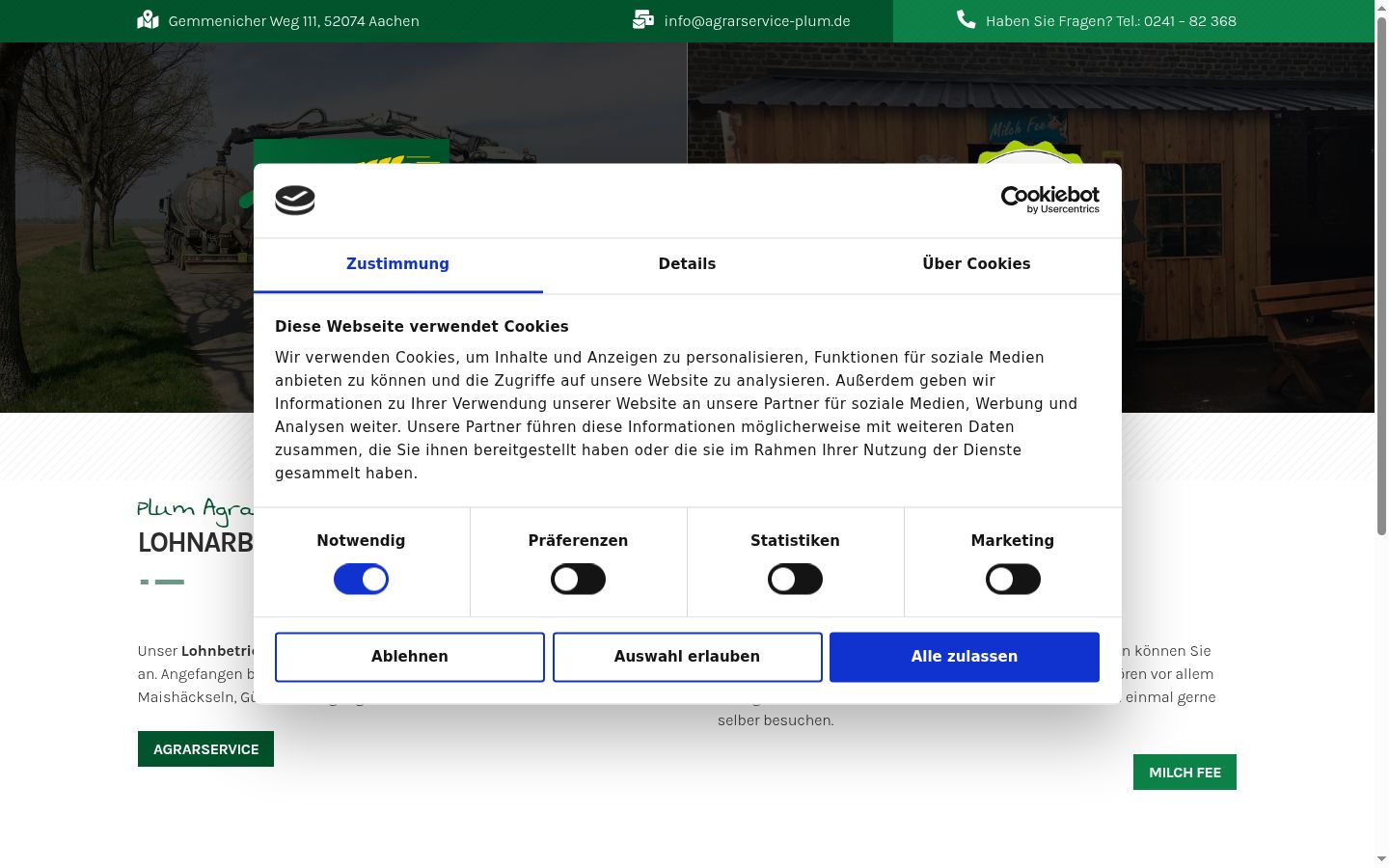Enable the Statistiken cookie switch
Screen dimensions: 1389x868
pyautogui.click(x=795, y=580)
